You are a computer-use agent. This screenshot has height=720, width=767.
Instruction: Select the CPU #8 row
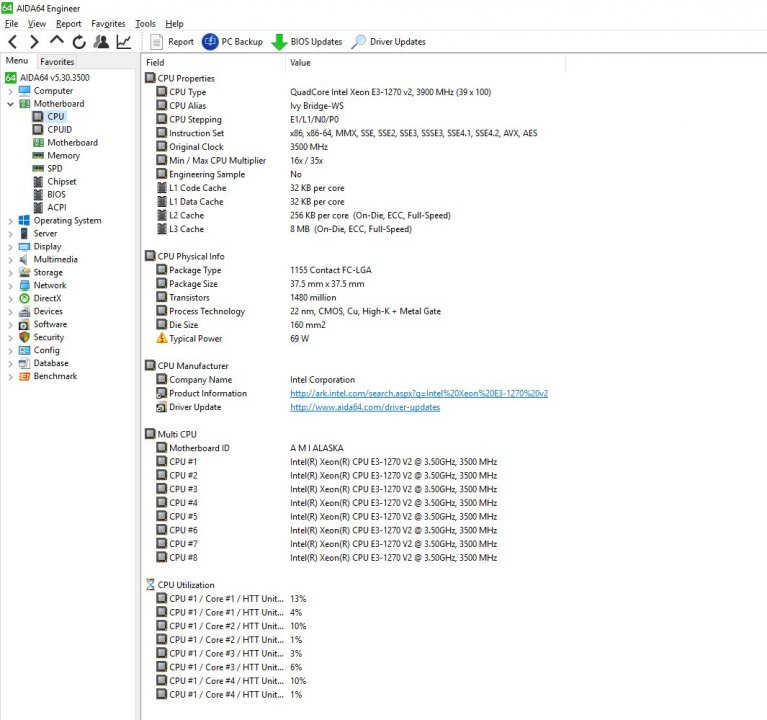326,558
